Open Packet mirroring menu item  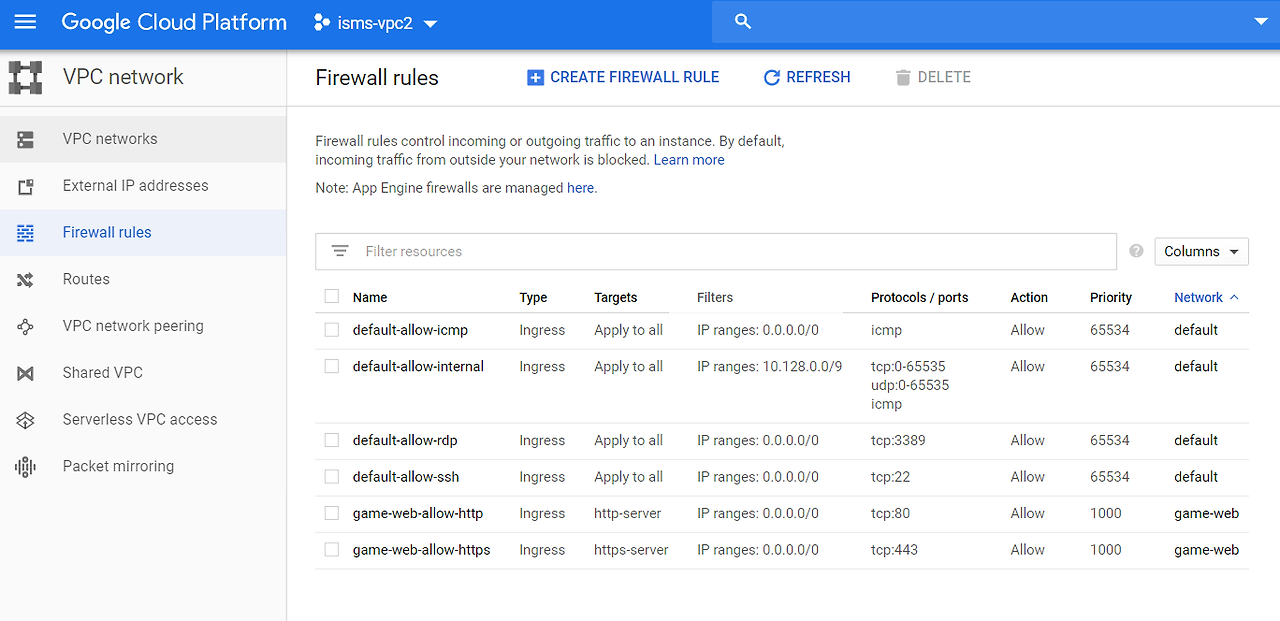point(143,467)
